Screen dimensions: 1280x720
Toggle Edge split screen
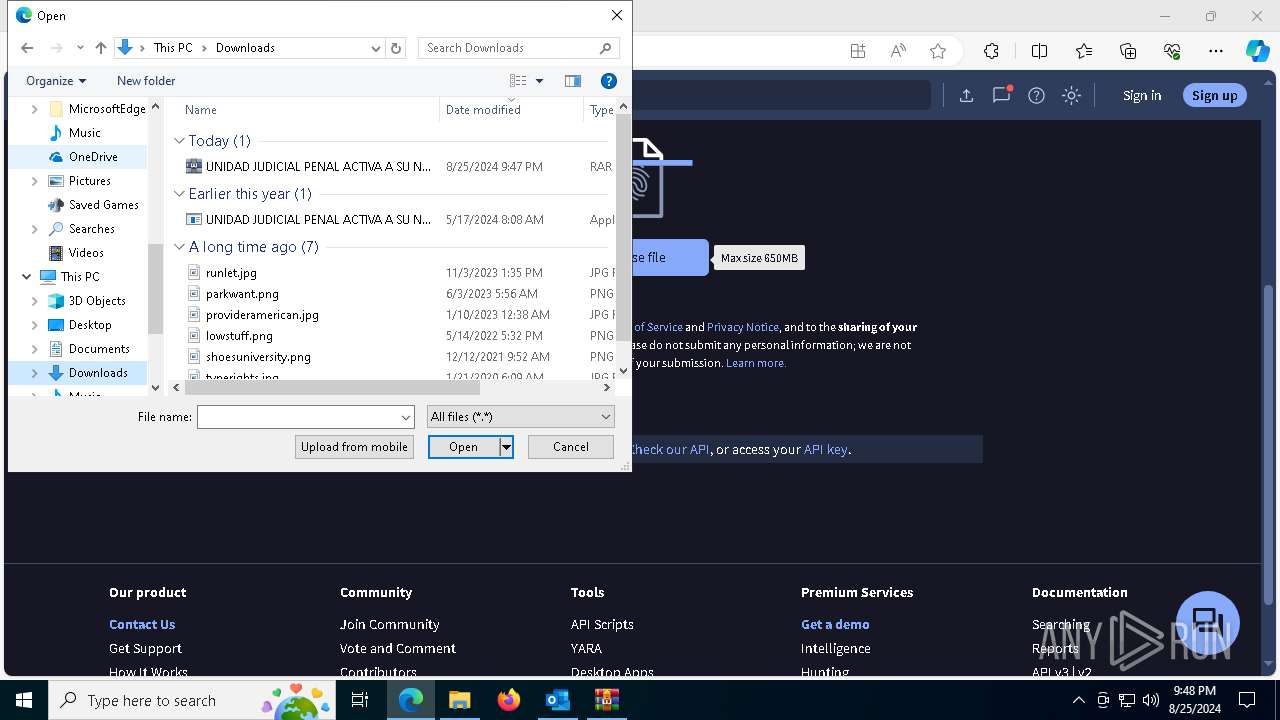tap(1039, 51)
